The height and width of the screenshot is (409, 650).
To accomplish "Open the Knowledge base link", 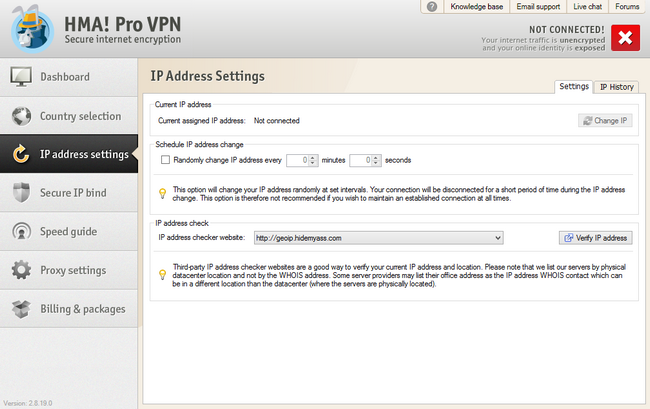I will point(477,7).
